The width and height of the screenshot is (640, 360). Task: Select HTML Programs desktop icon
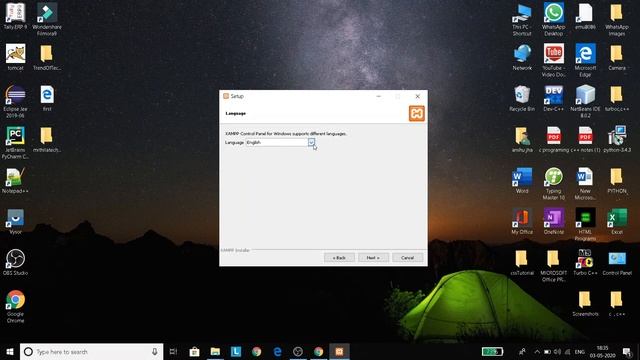pos(585,224)
